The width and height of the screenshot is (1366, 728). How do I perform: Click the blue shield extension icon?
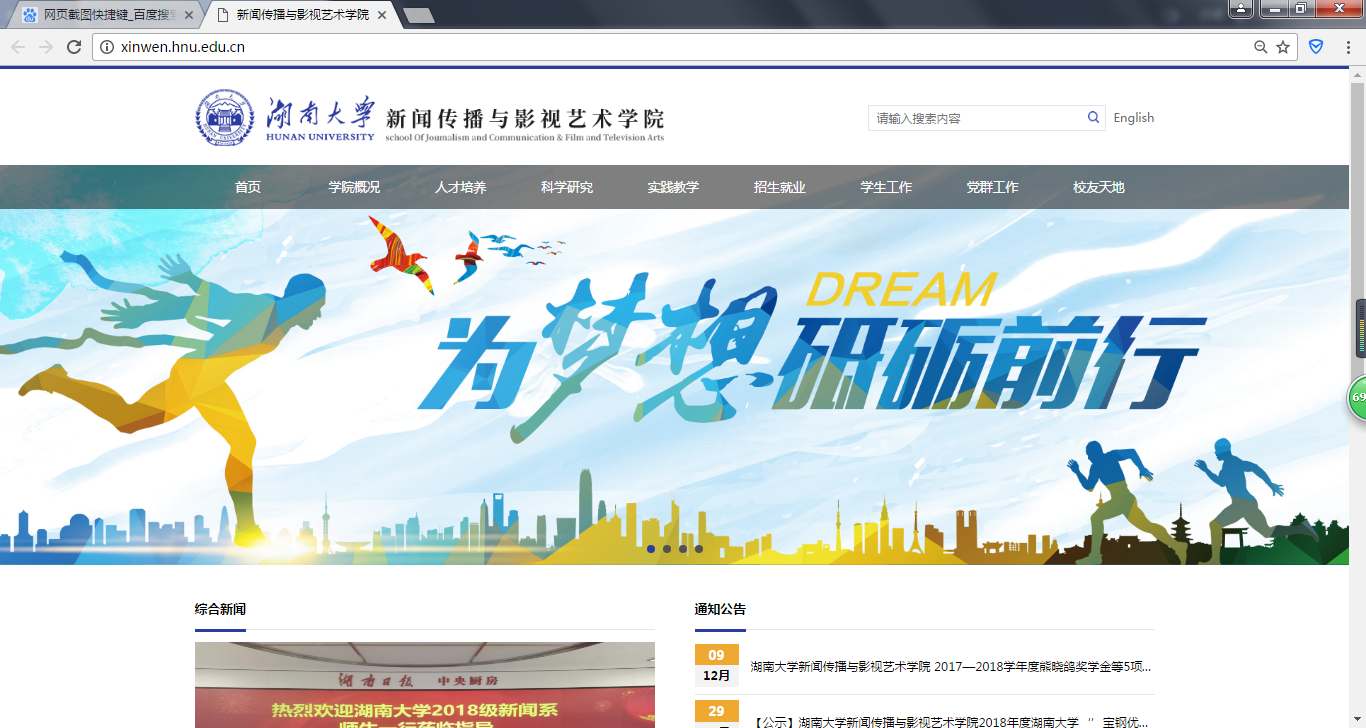pos(1316,47)
